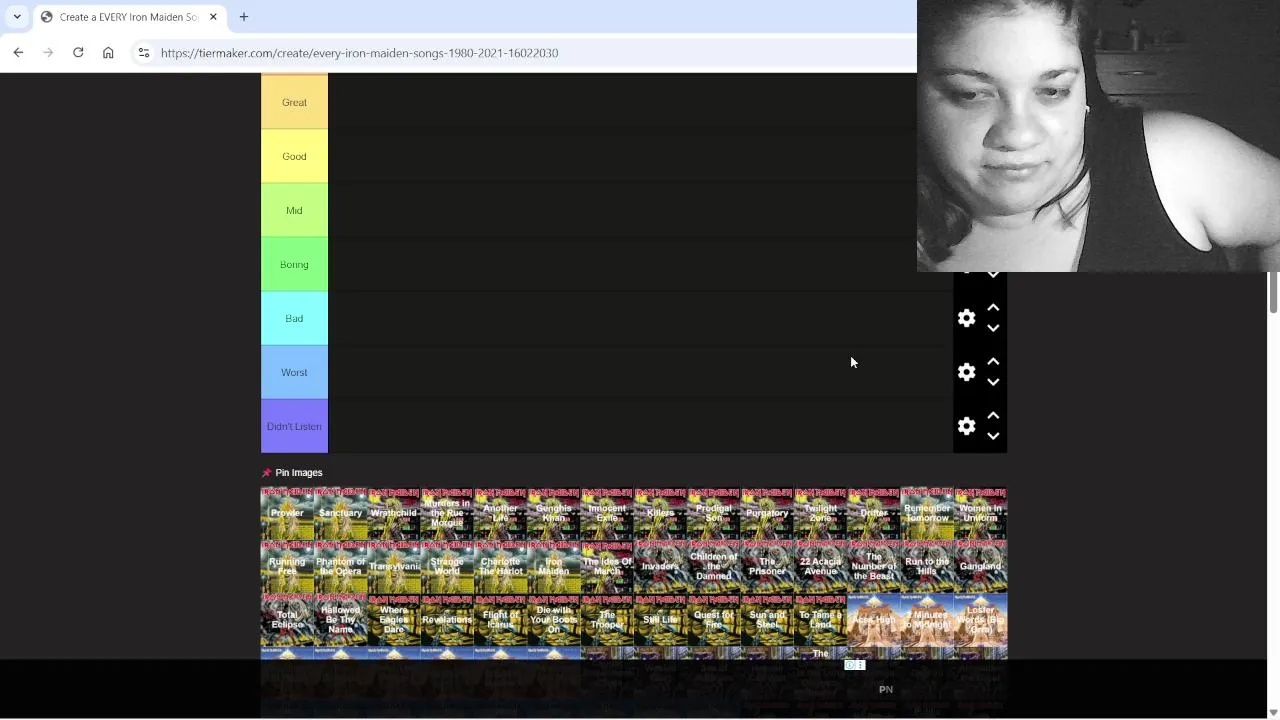The height and width of the screenshot is (720, 1280).
Task: Select the Great tier label
Action: 294,102
